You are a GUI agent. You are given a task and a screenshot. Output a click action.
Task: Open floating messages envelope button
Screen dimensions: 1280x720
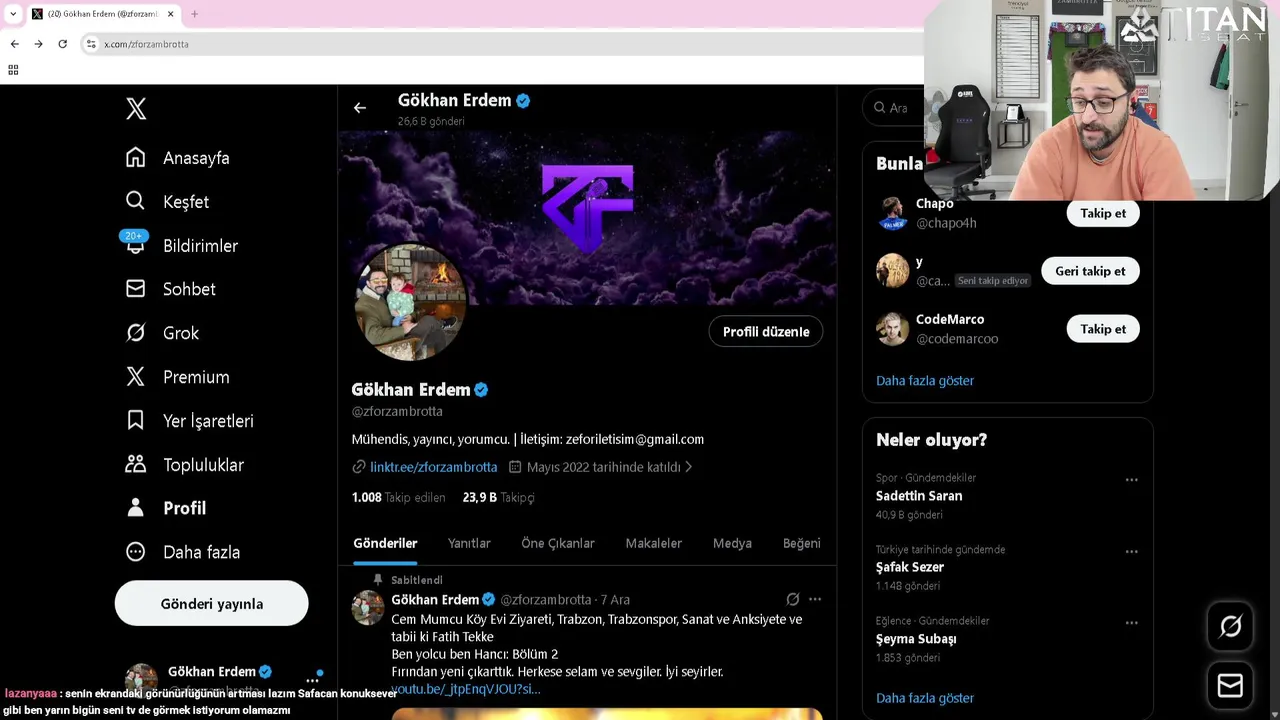pyautogui.click(x=1230, y=686)
